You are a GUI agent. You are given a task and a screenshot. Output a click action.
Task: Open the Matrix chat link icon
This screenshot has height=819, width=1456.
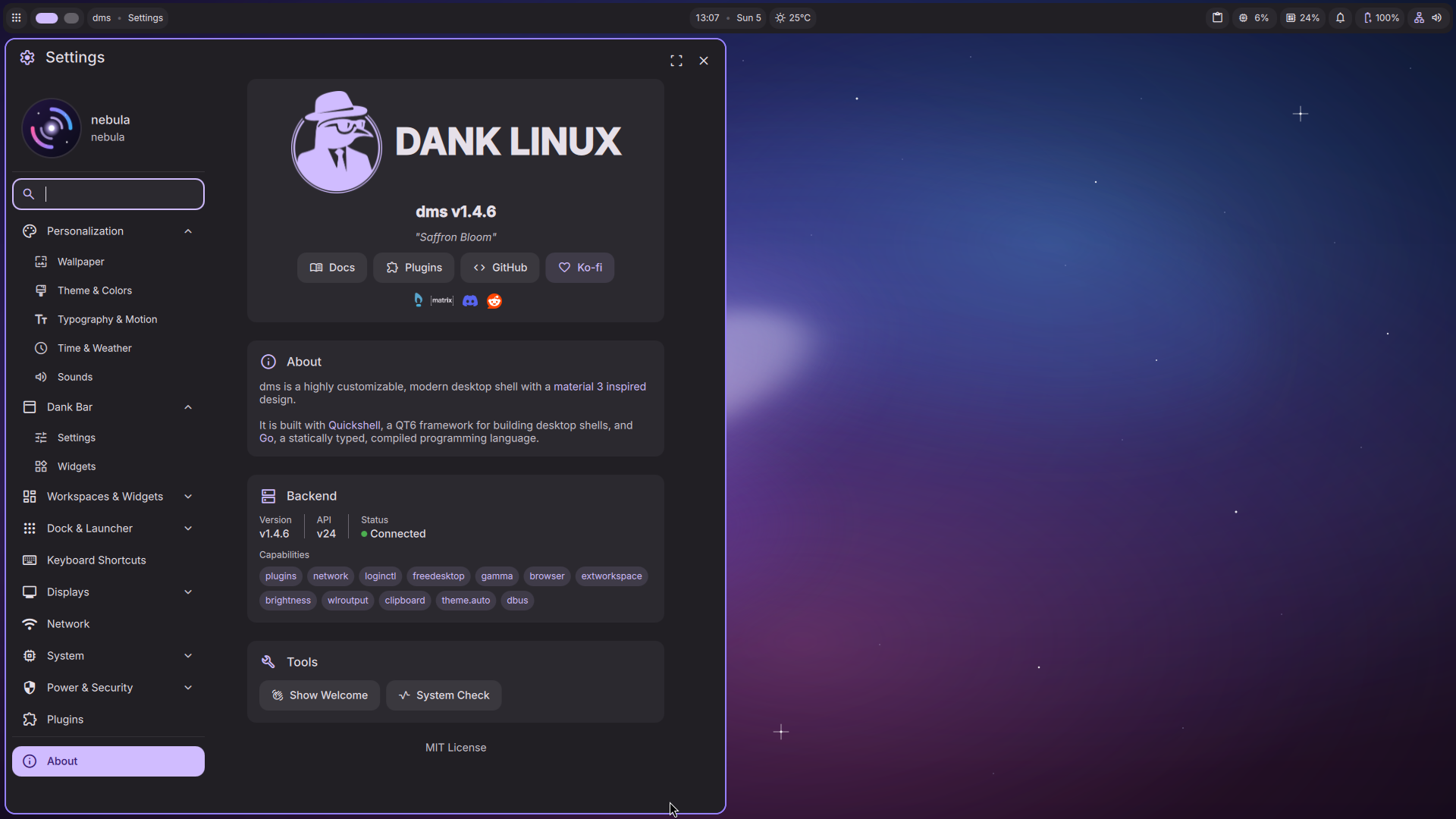442,300
